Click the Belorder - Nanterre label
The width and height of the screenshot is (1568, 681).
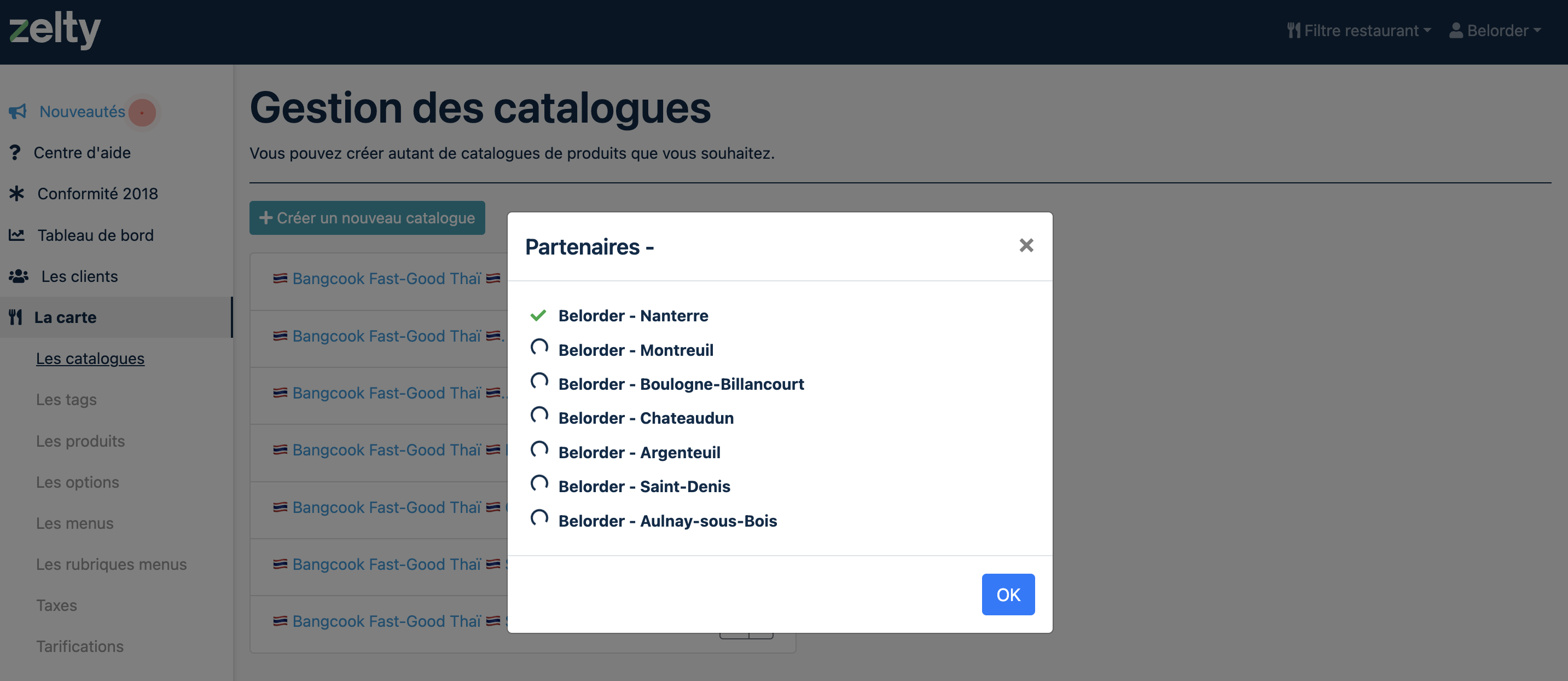pos(633,315)
